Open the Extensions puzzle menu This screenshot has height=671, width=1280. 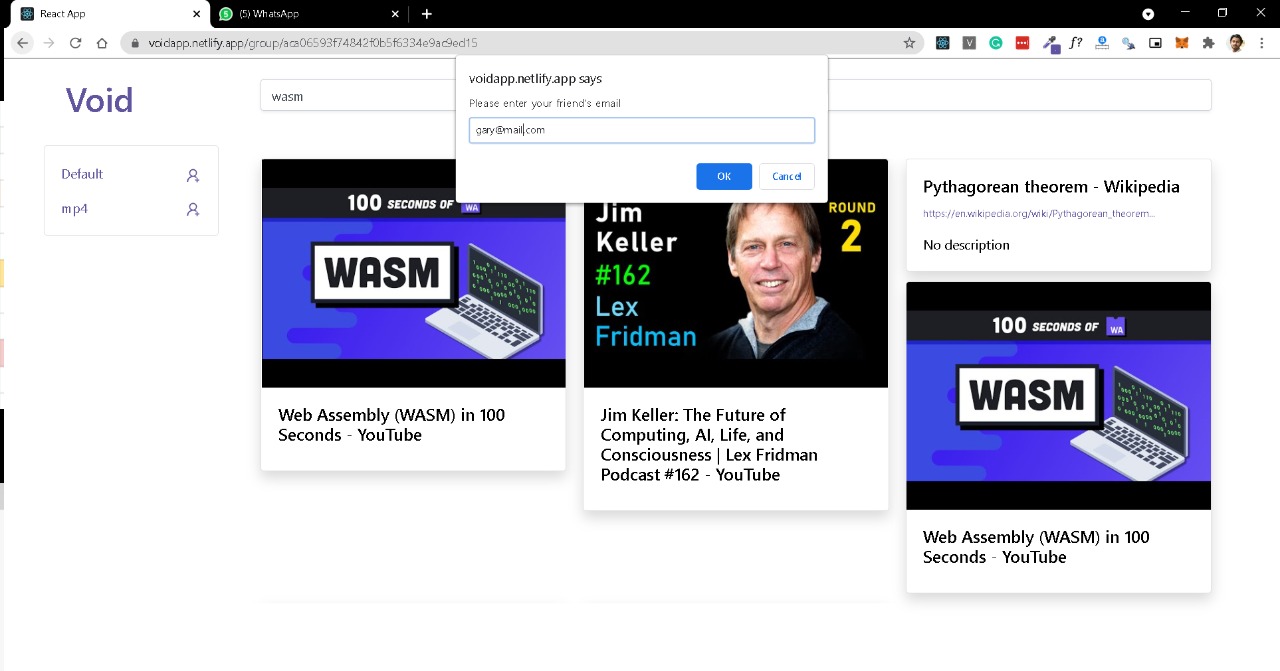1209,43
